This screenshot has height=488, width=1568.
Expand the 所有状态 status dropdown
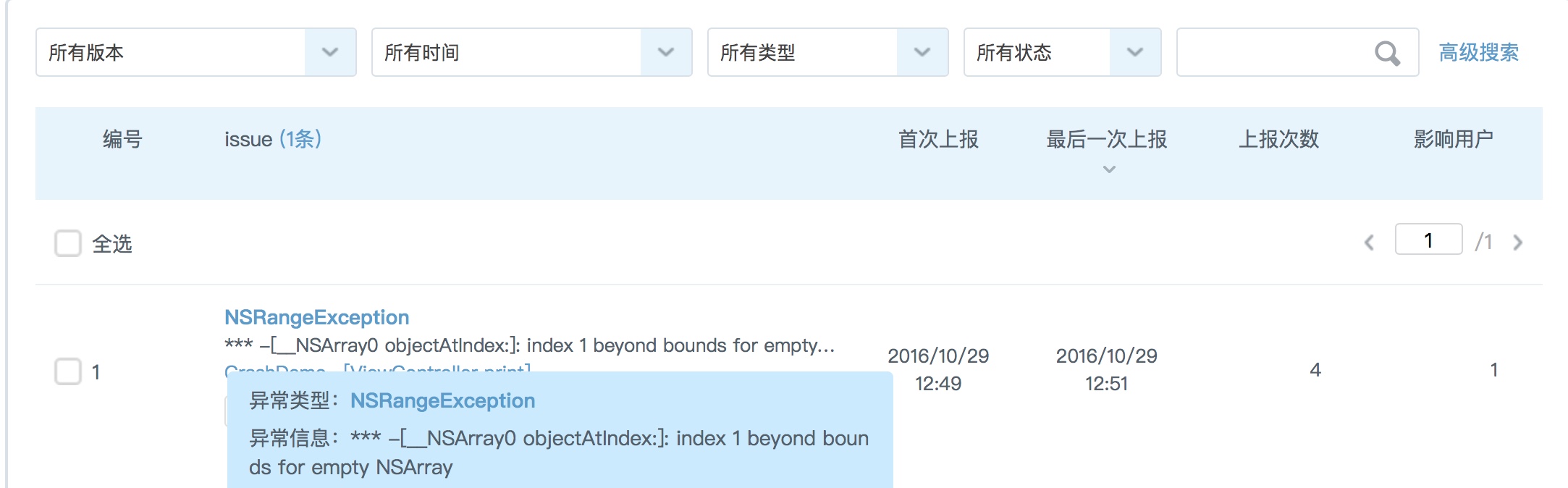[x=1135, y=52]
